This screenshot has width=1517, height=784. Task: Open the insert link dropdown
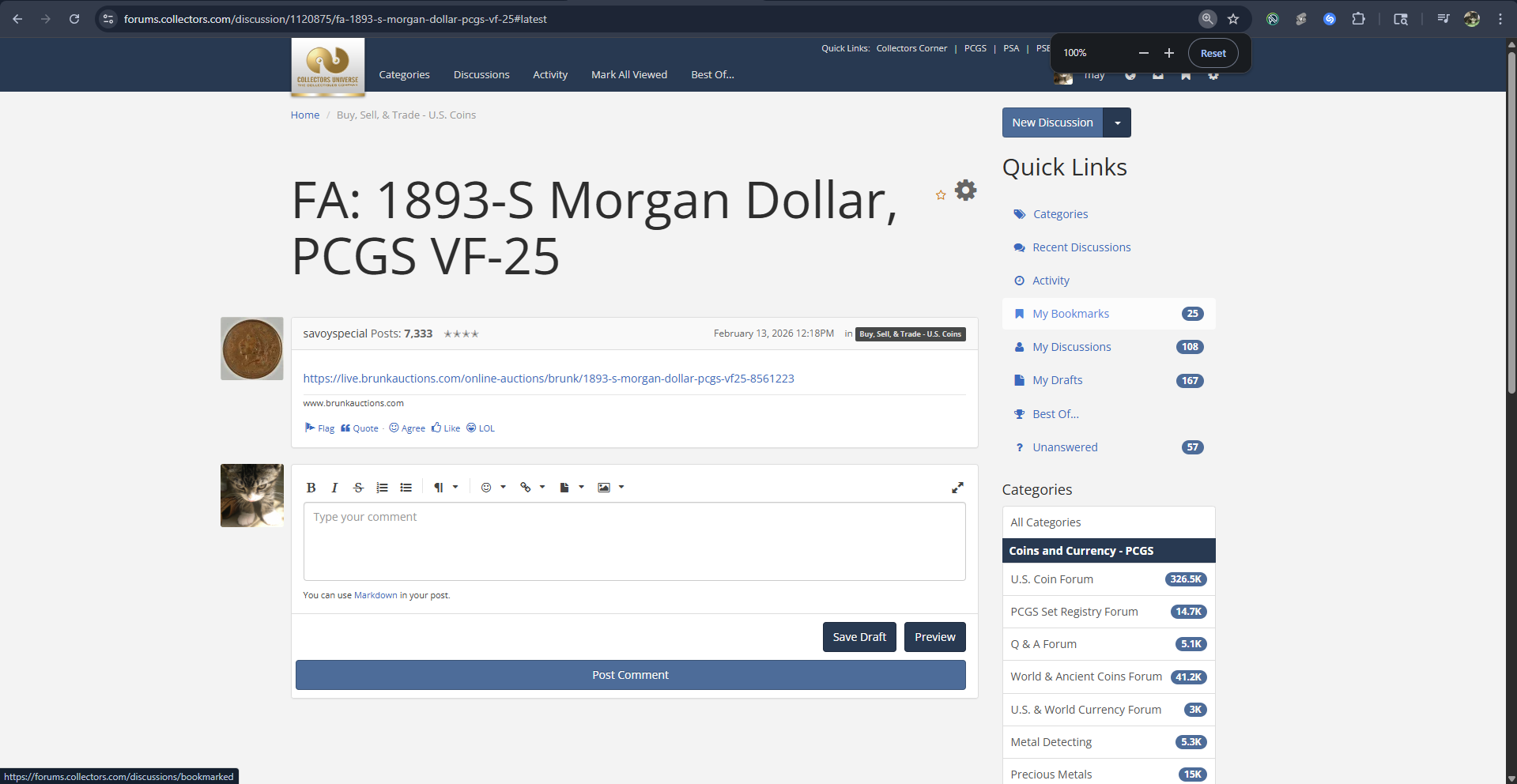pyautogui.click(x=533, y=488)
